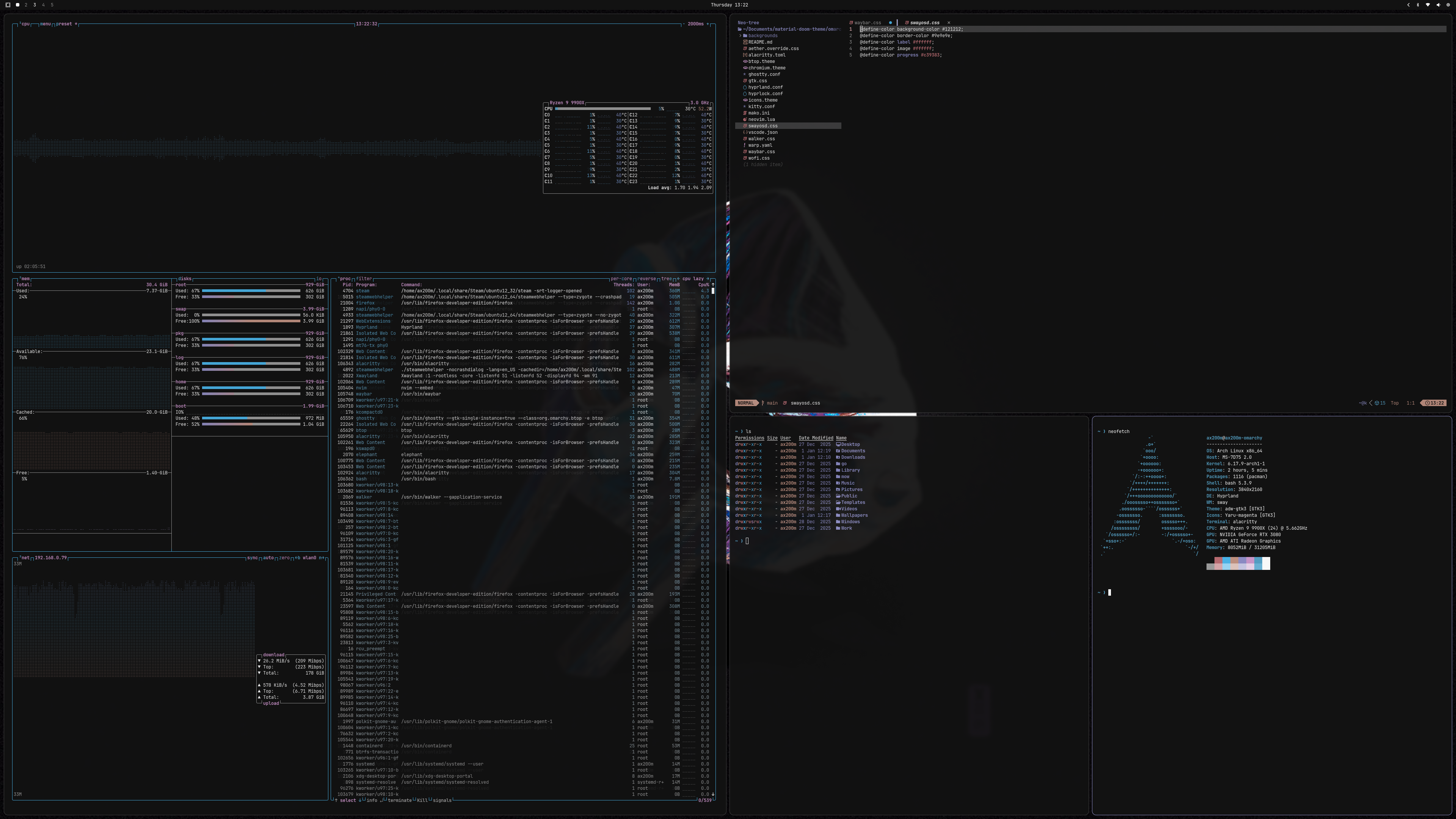The height and width of the screenshot is (819, 1456).
Task: Click the JSON braces icon beside vscode.json
Action: [x=745, y=132]
